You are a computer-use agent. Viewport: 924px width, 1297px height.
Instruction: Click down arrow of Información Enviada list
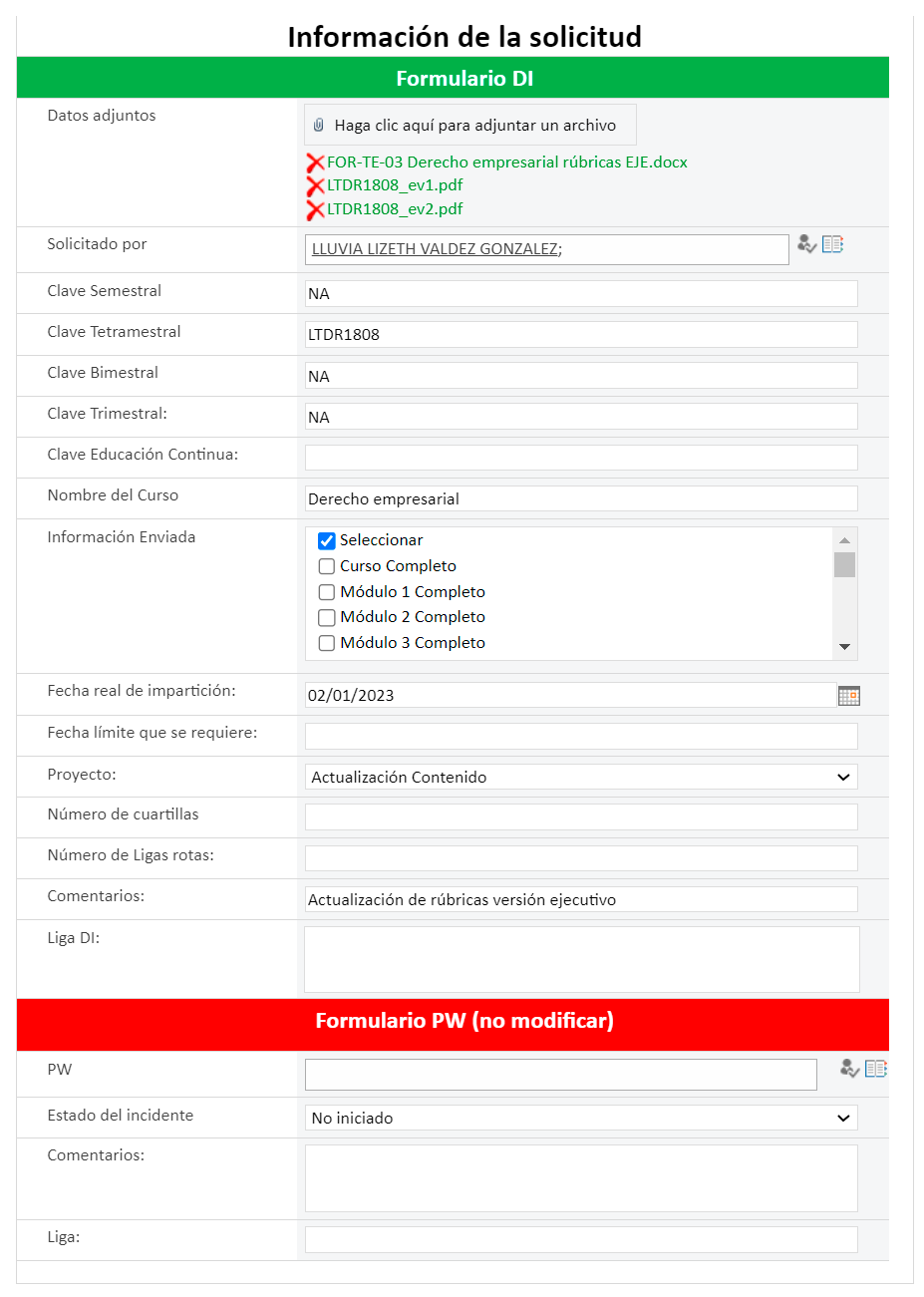click(x=845, y=647)
